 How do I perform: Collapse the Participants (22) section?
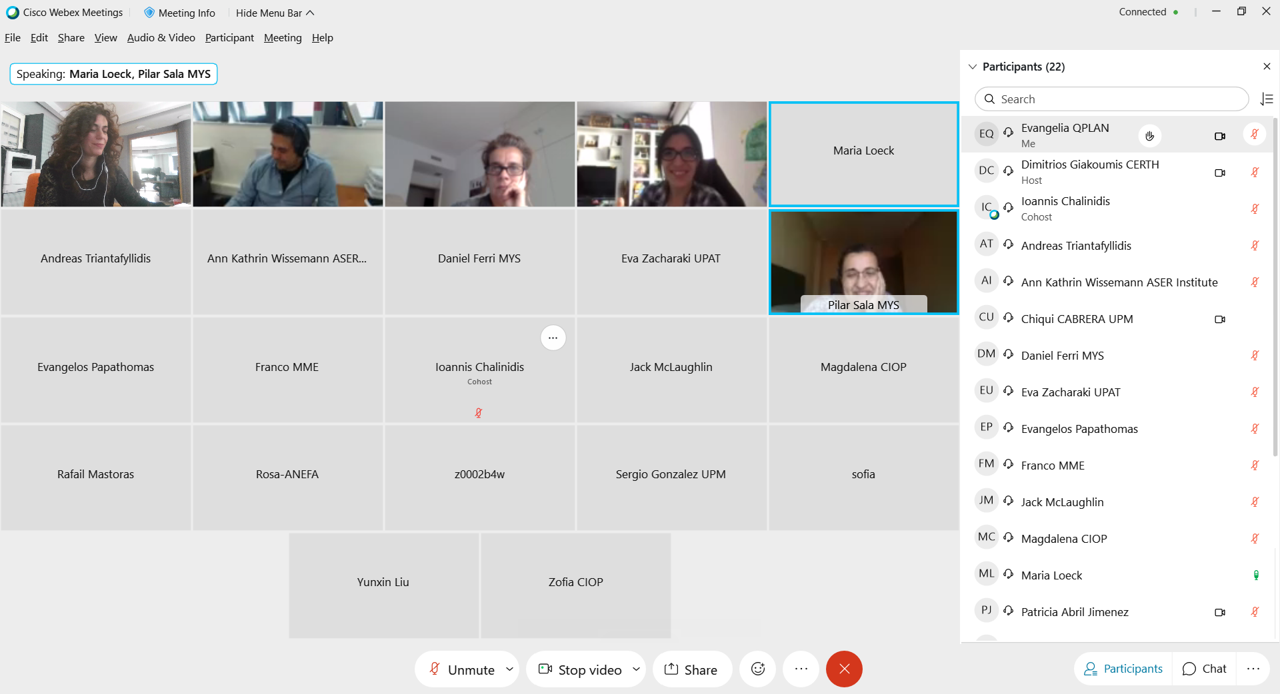[972, 67]
